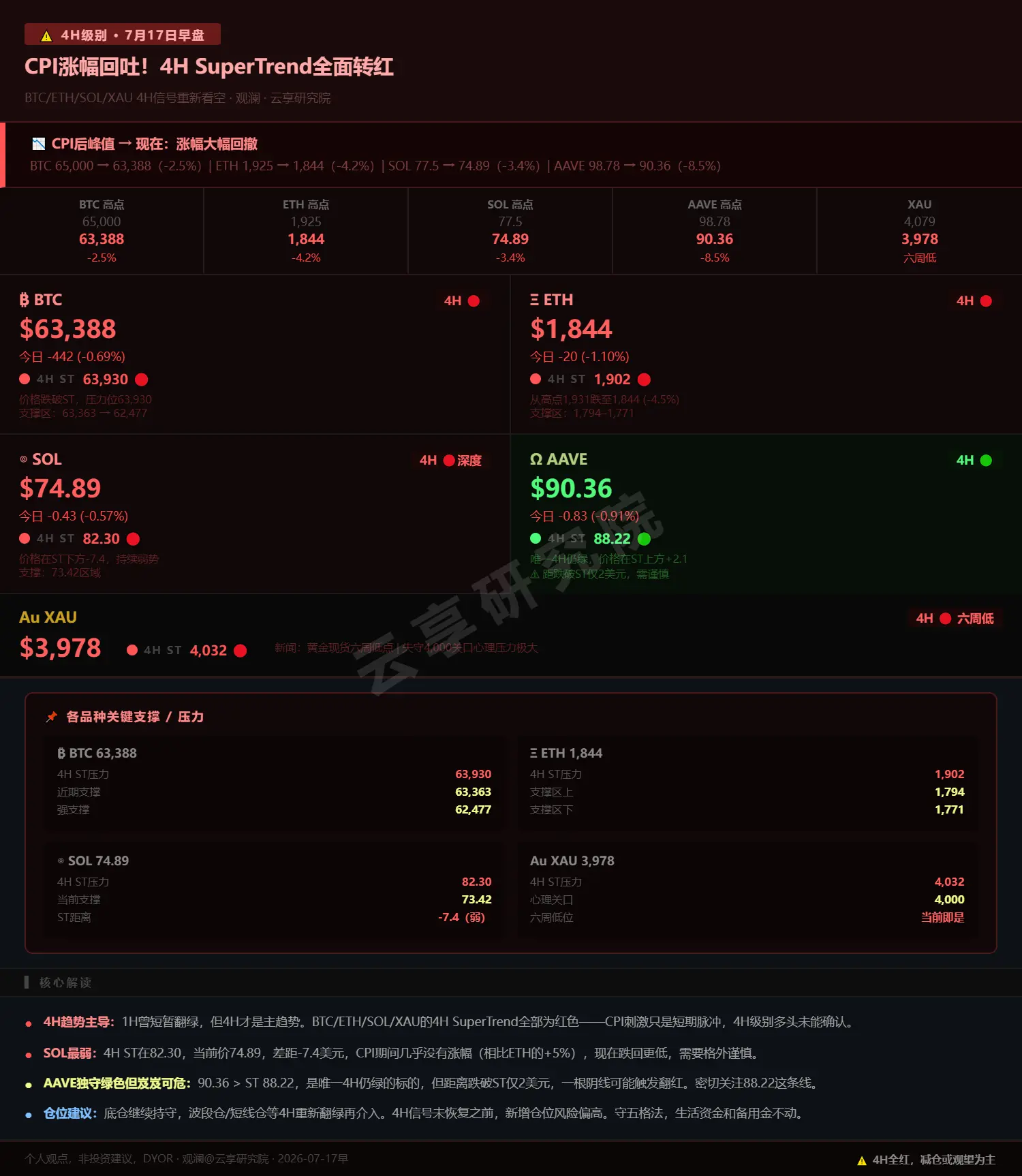Open the ETH 高点 summary cell

point(306,231)
